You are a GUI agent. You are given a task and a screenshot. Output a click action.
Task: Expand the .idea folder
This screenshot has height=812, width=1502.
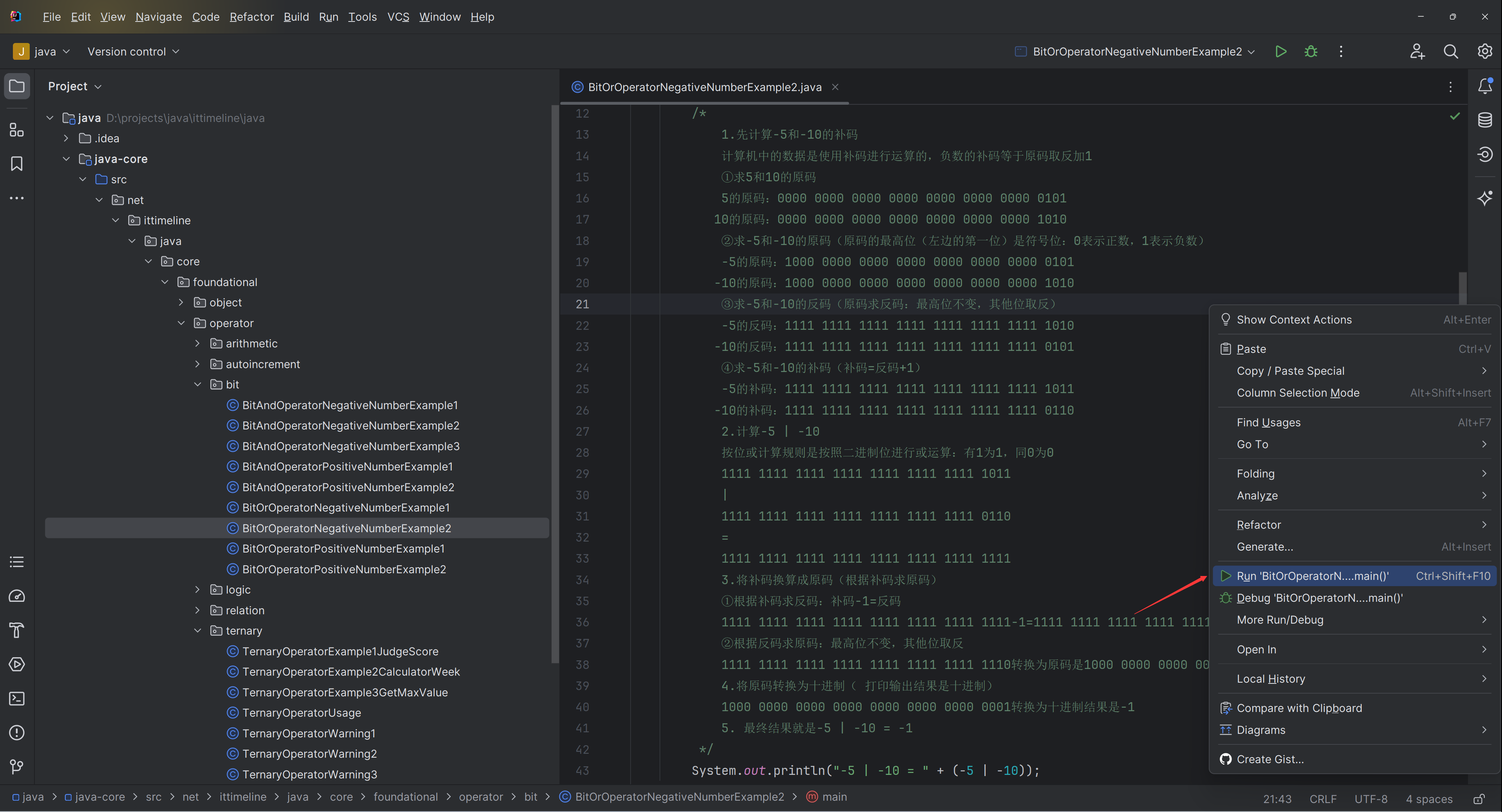click(x=66, y=138)
